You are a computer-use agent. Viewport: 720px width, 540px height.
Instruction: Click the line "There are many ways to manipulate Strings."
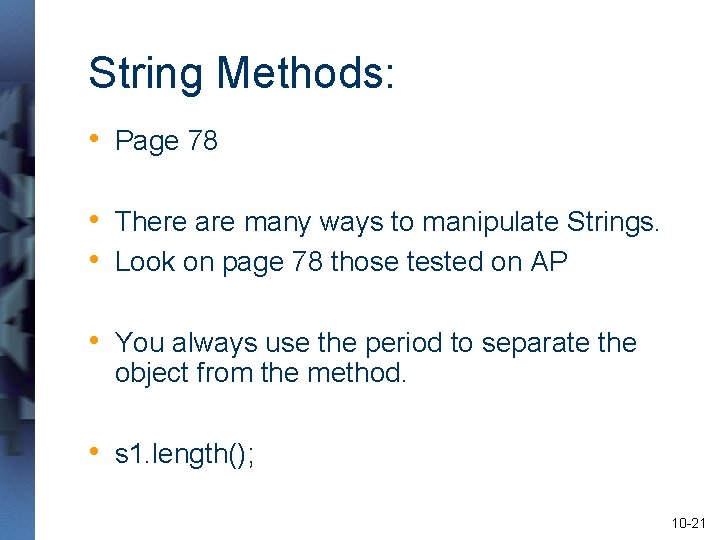(387, 222)
